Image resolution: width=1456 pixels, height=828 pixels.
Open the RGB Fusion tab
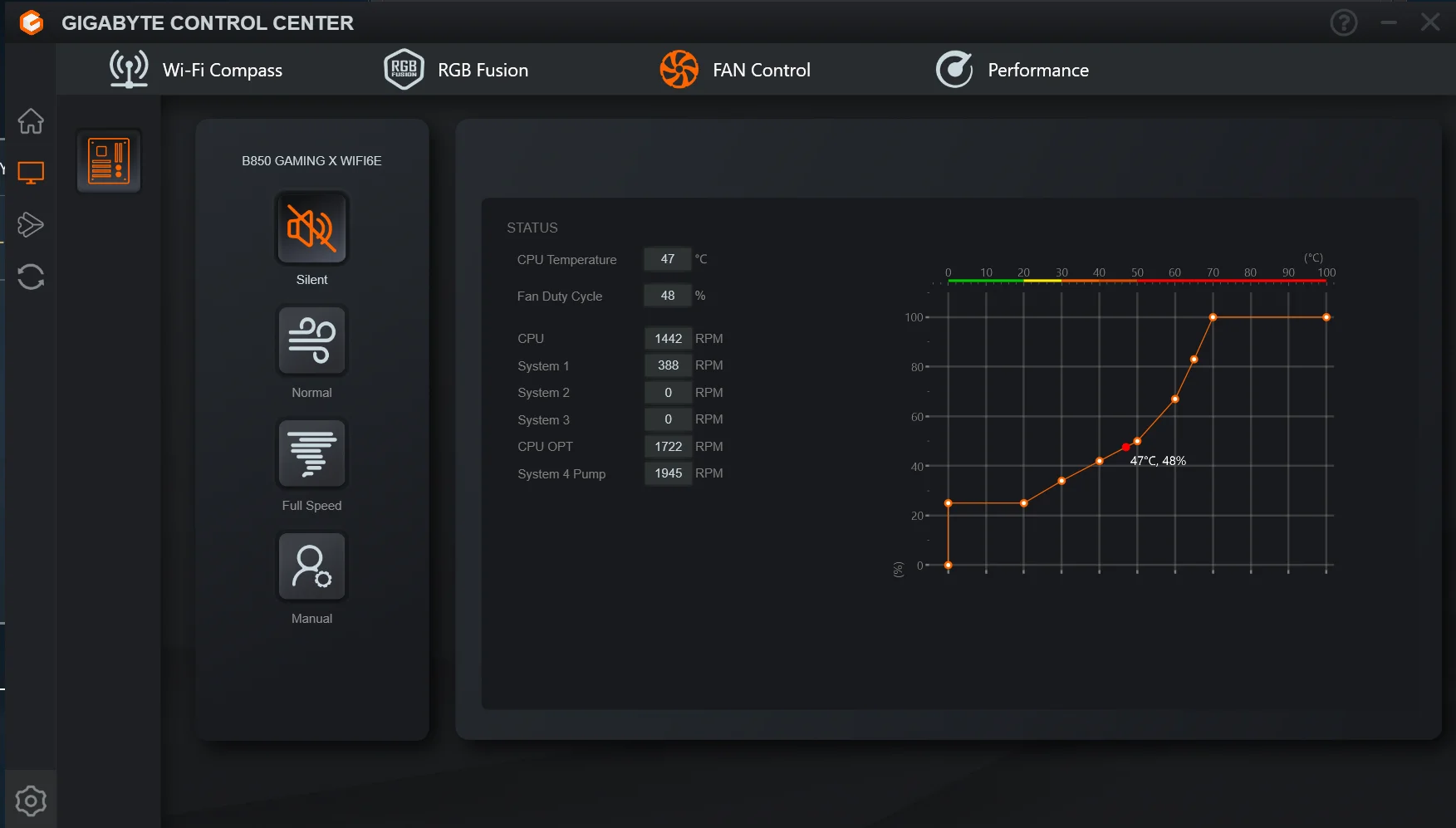(456, 70)
